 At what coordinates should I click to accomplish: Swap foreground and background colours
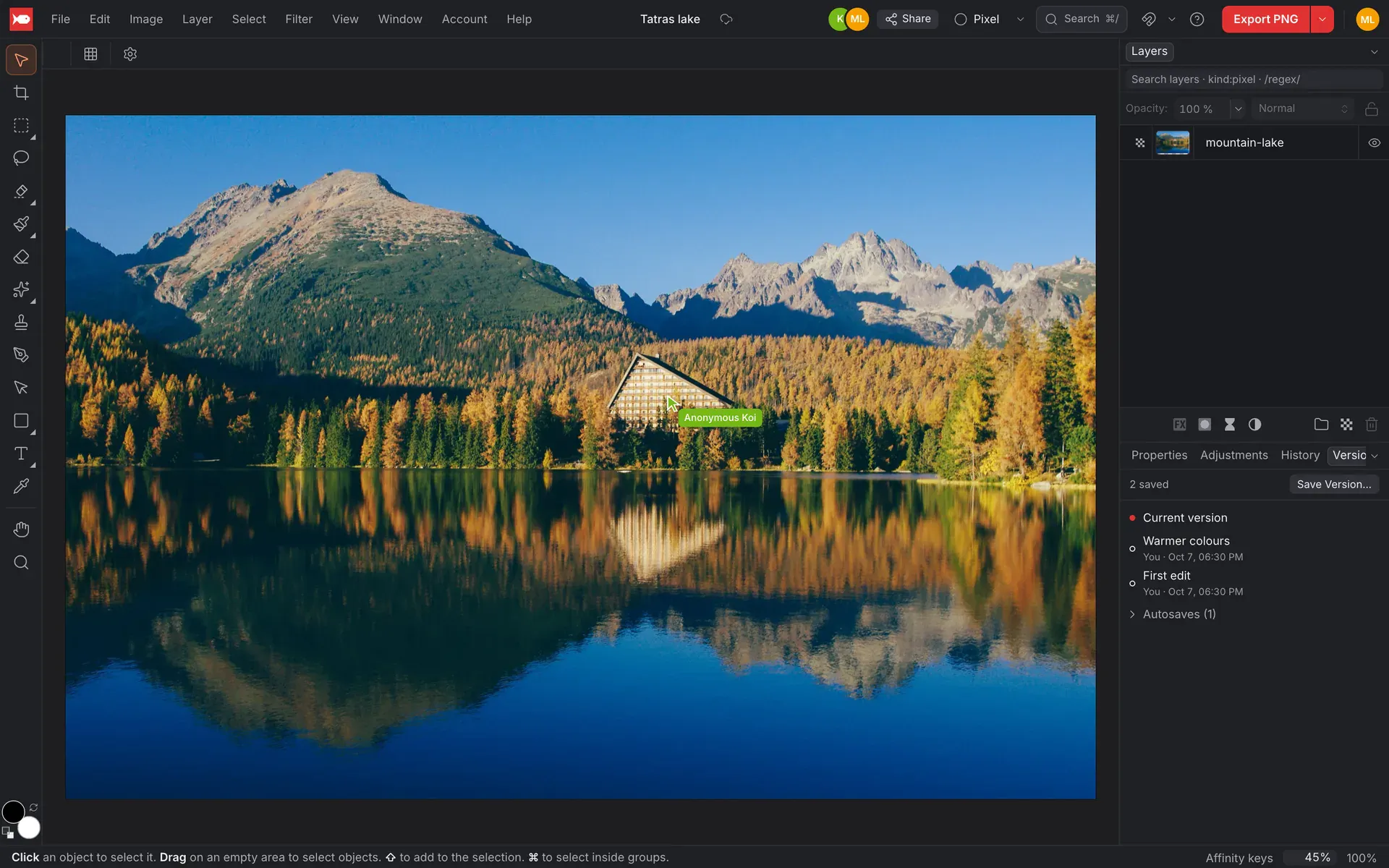(33, 807)
